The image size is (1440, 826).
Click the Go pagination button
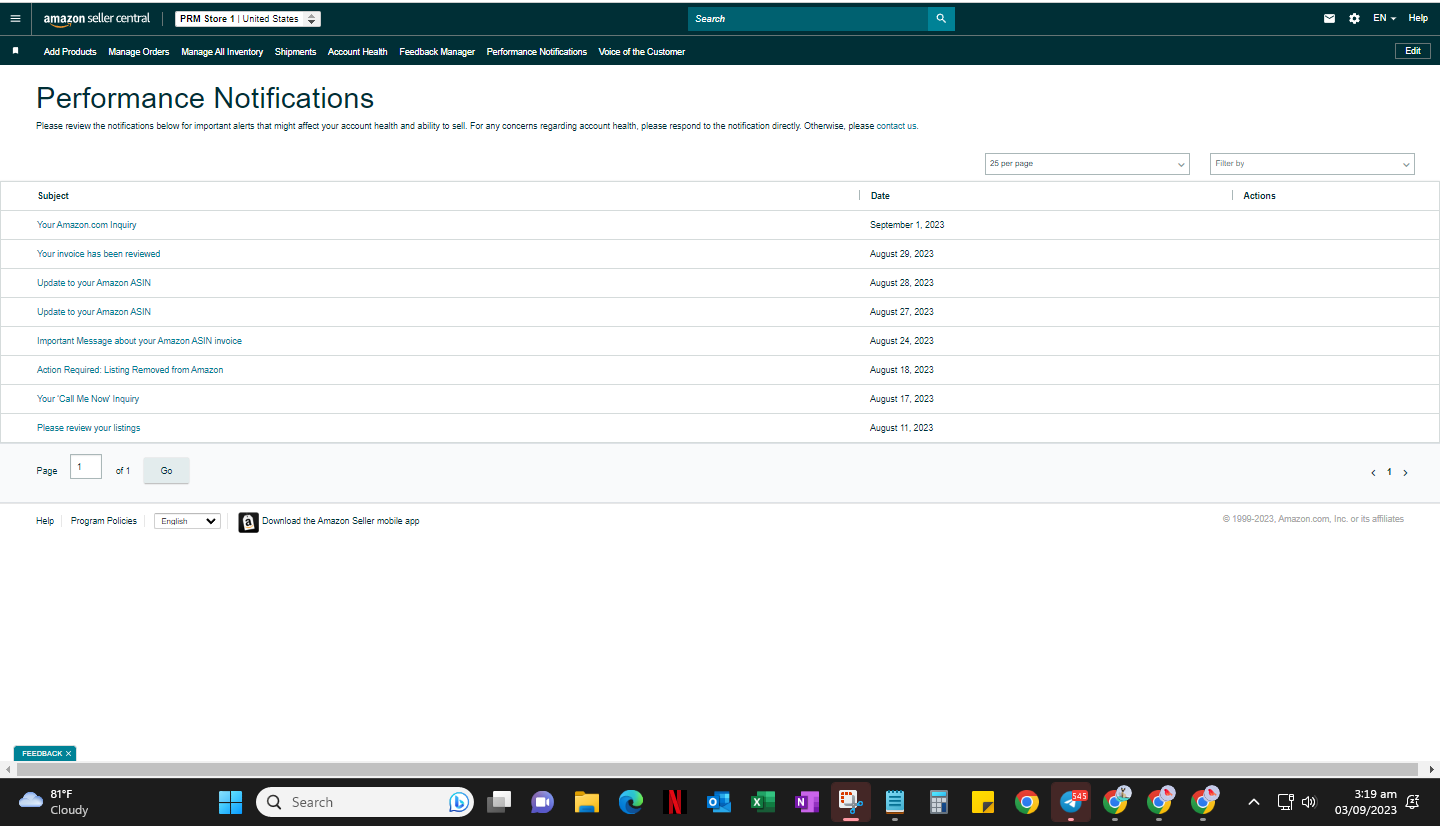coord(166,471)
